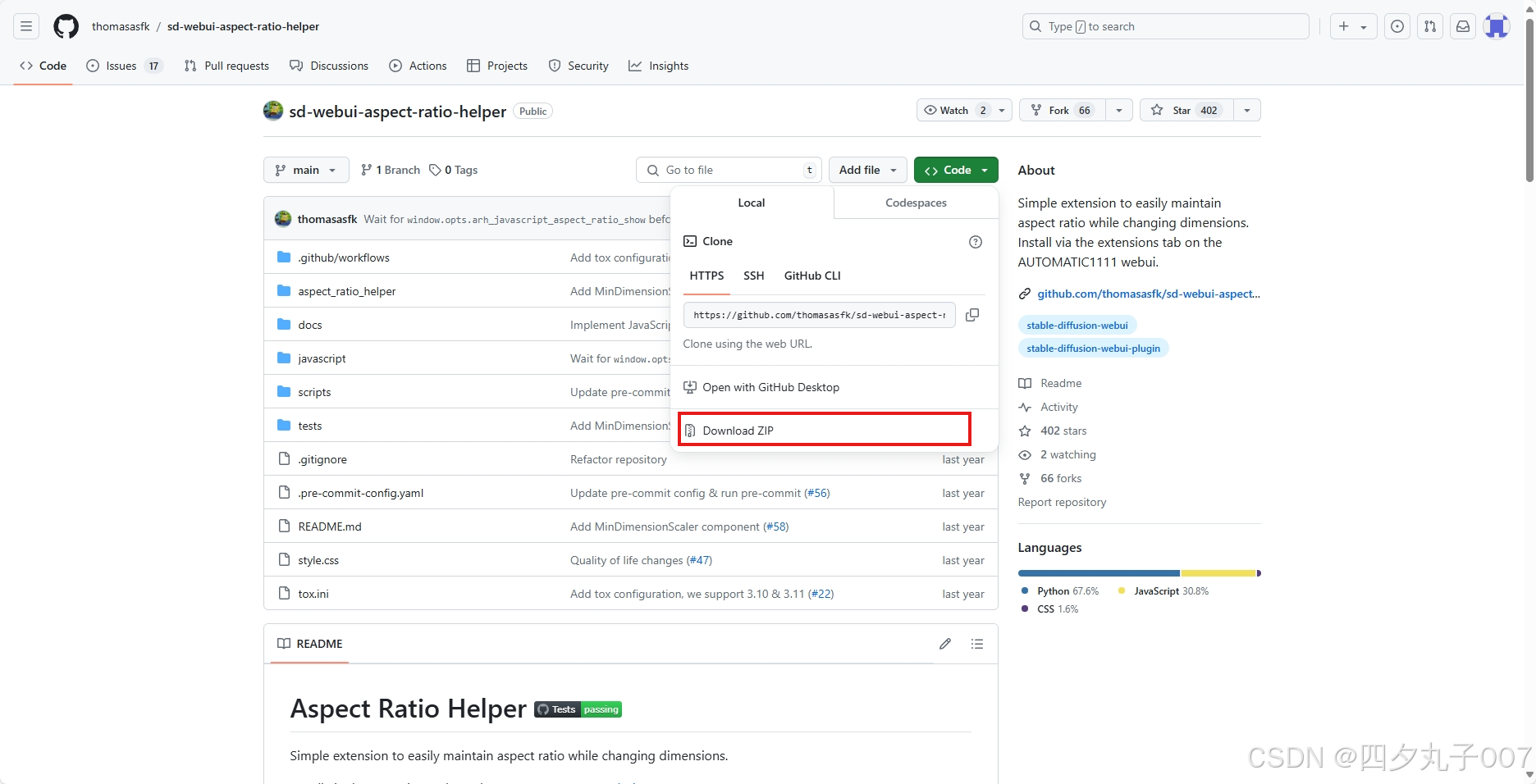Click the stable-diffusion-webui-plugin topic tag
Viewport: 1536px width, 784px height.
pos(1094,348)
